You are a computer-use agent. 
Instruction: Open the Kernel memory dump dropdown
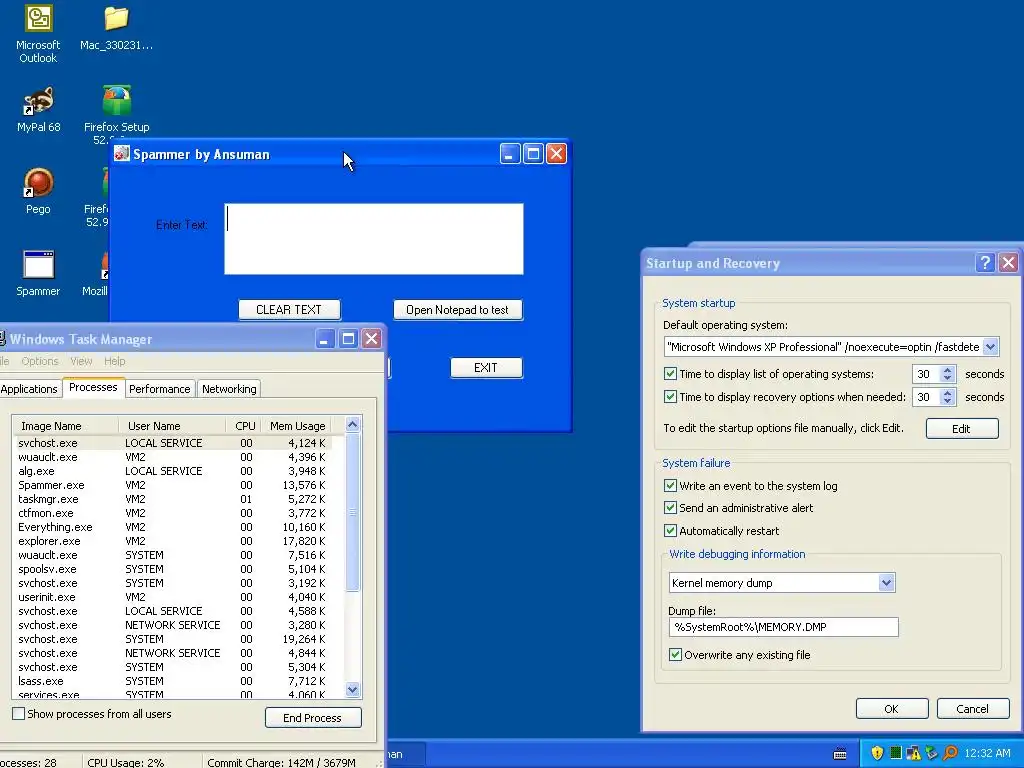[886, 583]
